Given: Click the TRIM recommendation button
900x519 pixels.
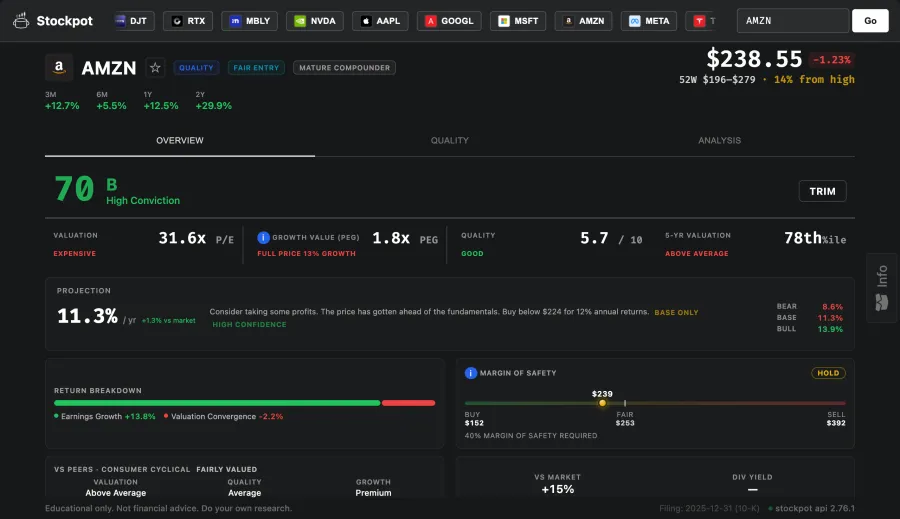Looking at the screenshot, I should tap(823, 191).
